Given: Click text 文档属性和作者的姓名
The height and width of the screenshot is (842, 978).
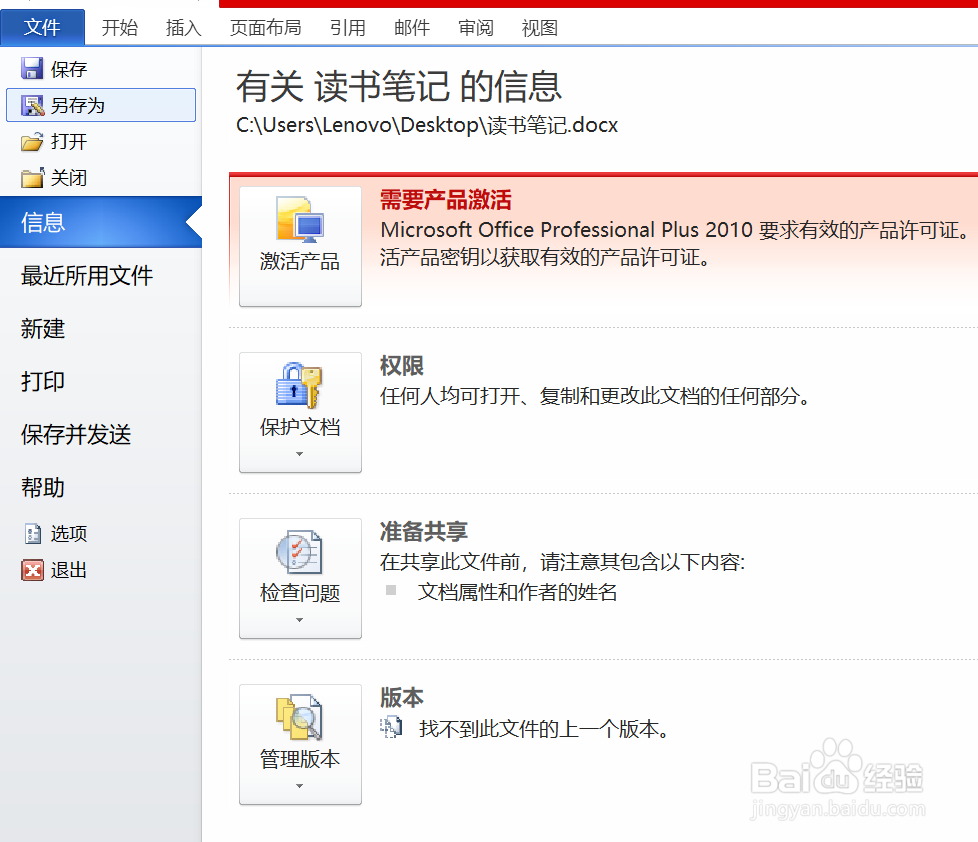Looking at the screenshot, I should 518,592.
